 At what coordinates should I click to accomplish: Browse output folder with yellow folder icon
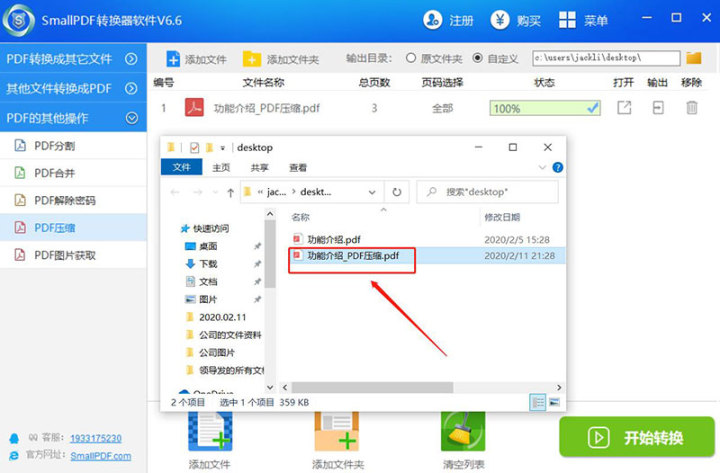point(694,58)
